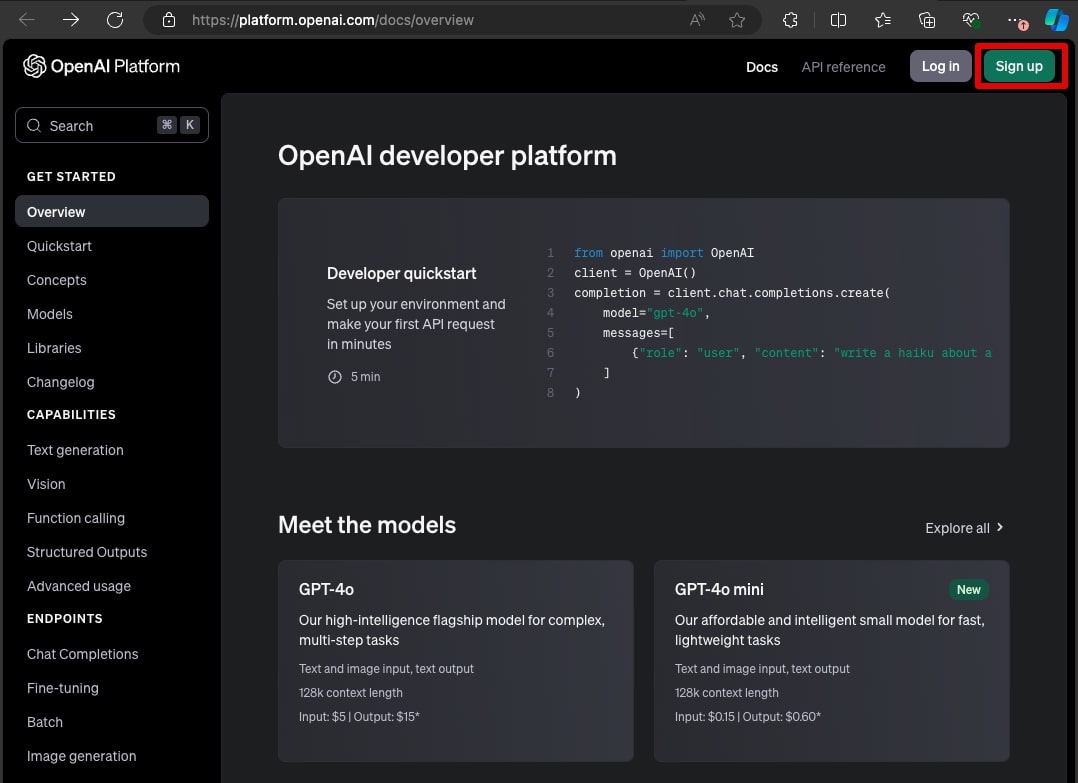Click the ENDPOINTS section heading

[x=65, y=619]
